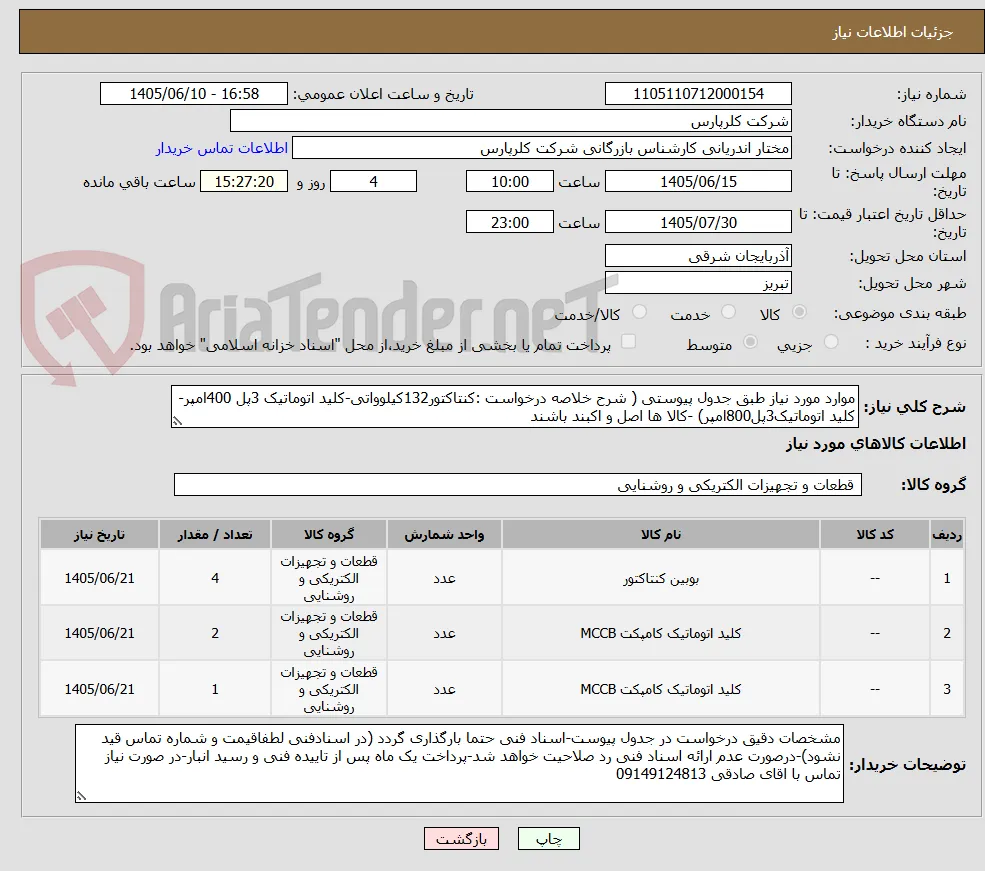Click the announcement date field 1405/06/10 - 16:58
This screenshot has width=985, height=871.
click(193, 94)
